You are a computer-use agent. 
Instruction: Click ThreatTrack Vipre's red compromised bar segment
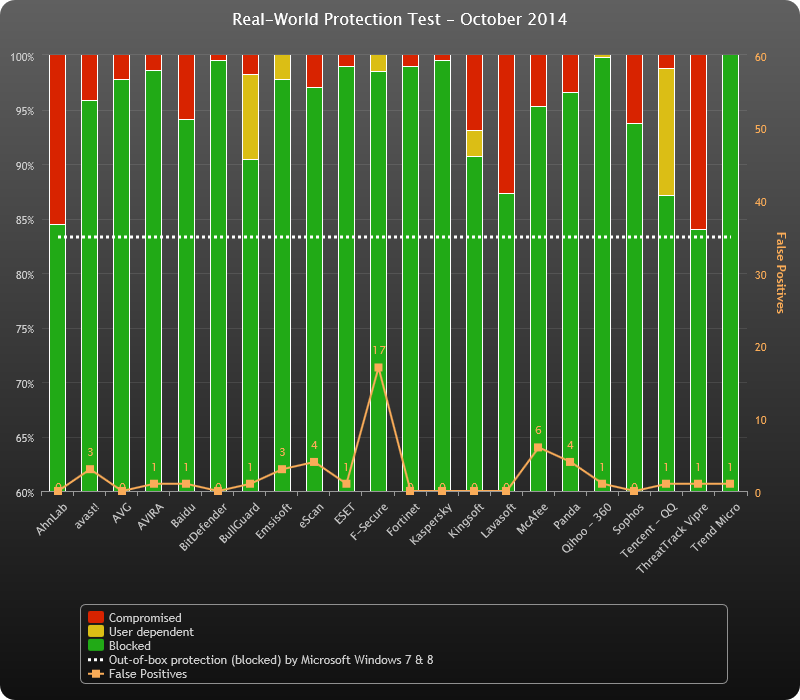coord(698,142)
